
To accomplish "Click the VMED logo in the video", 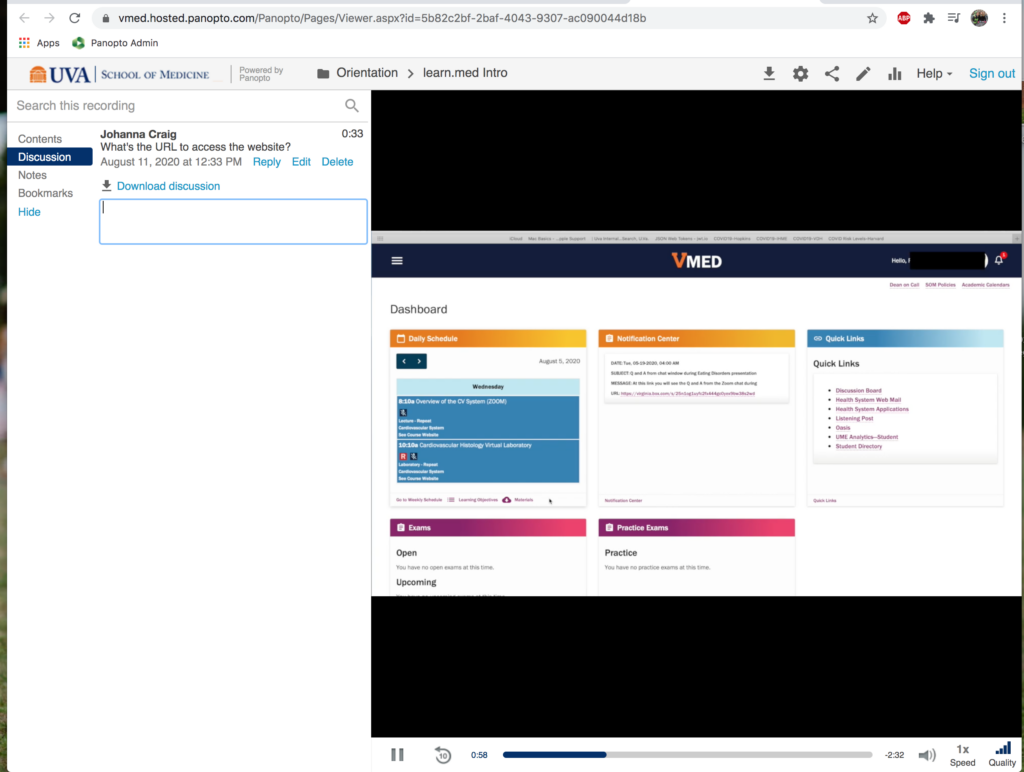I will (697, 261).
